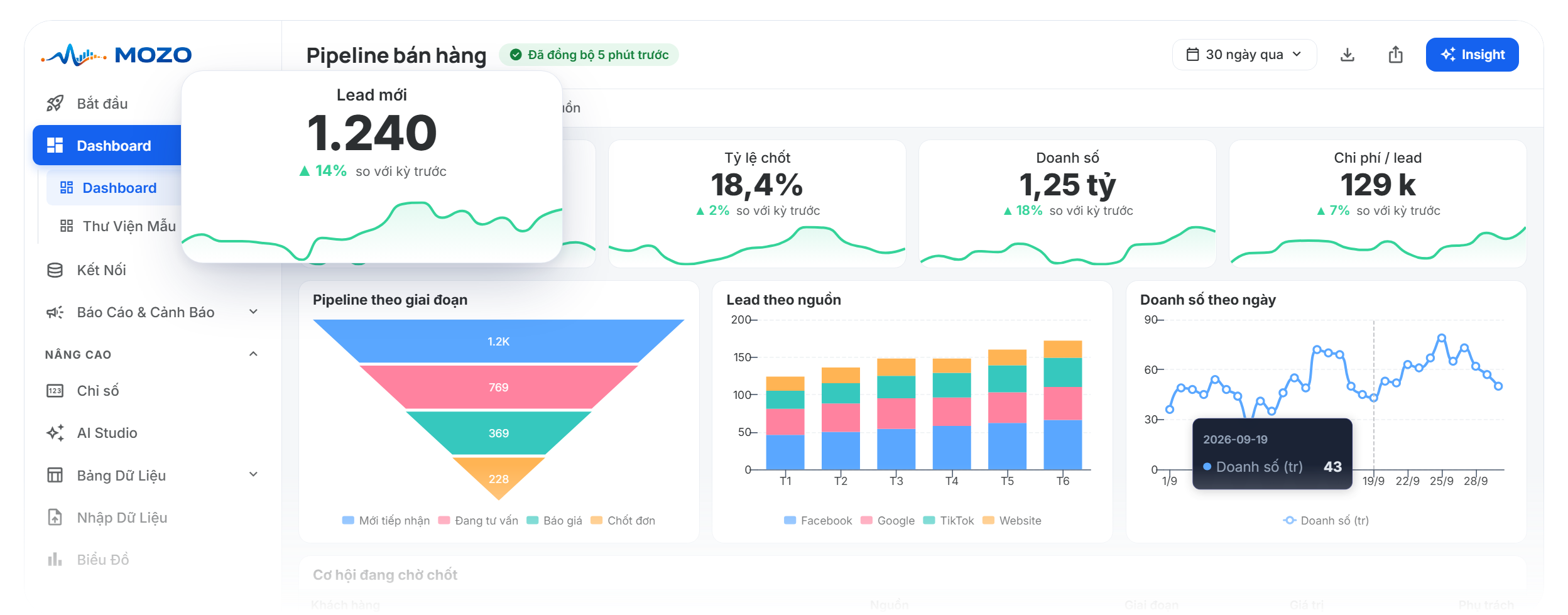Image resolution: width=1568 pixels, height=615 pixels.
Task: Open the Bắt đầu rocket icon
Action: [x=55, y=104]
